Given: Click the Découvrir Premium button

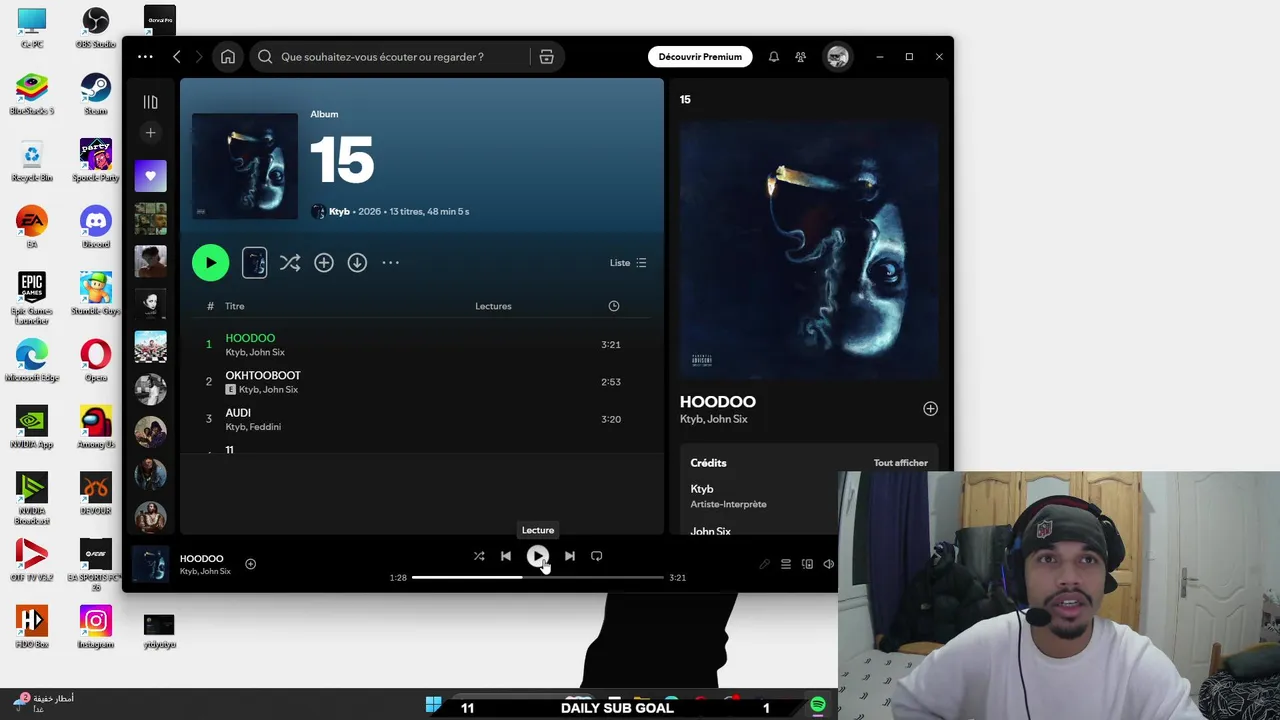Looking at the screenshot, I should [700, 57].
